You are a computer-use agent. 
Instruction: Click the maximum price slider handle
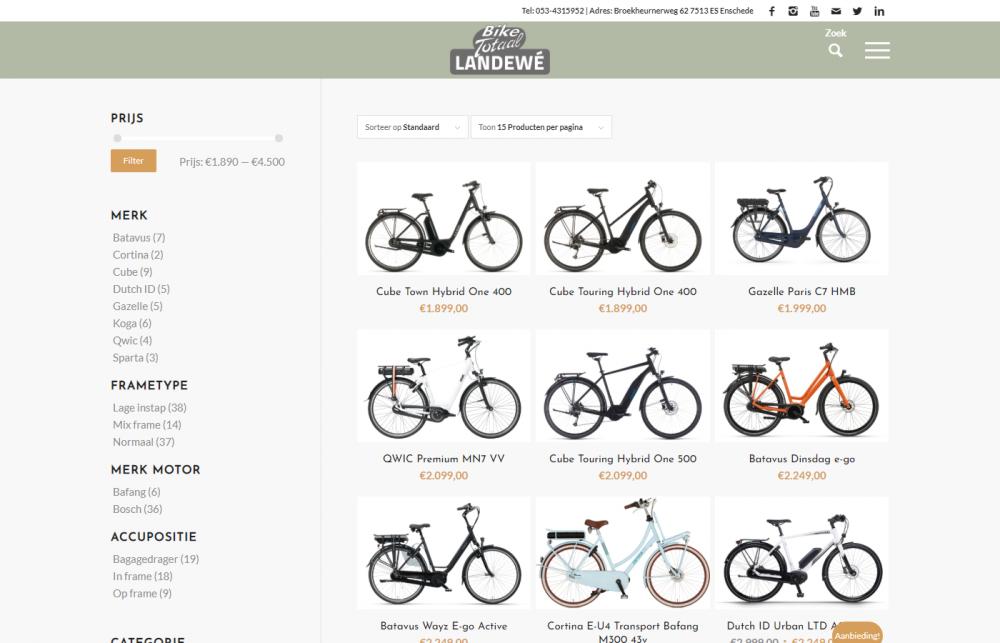(279, 138)
